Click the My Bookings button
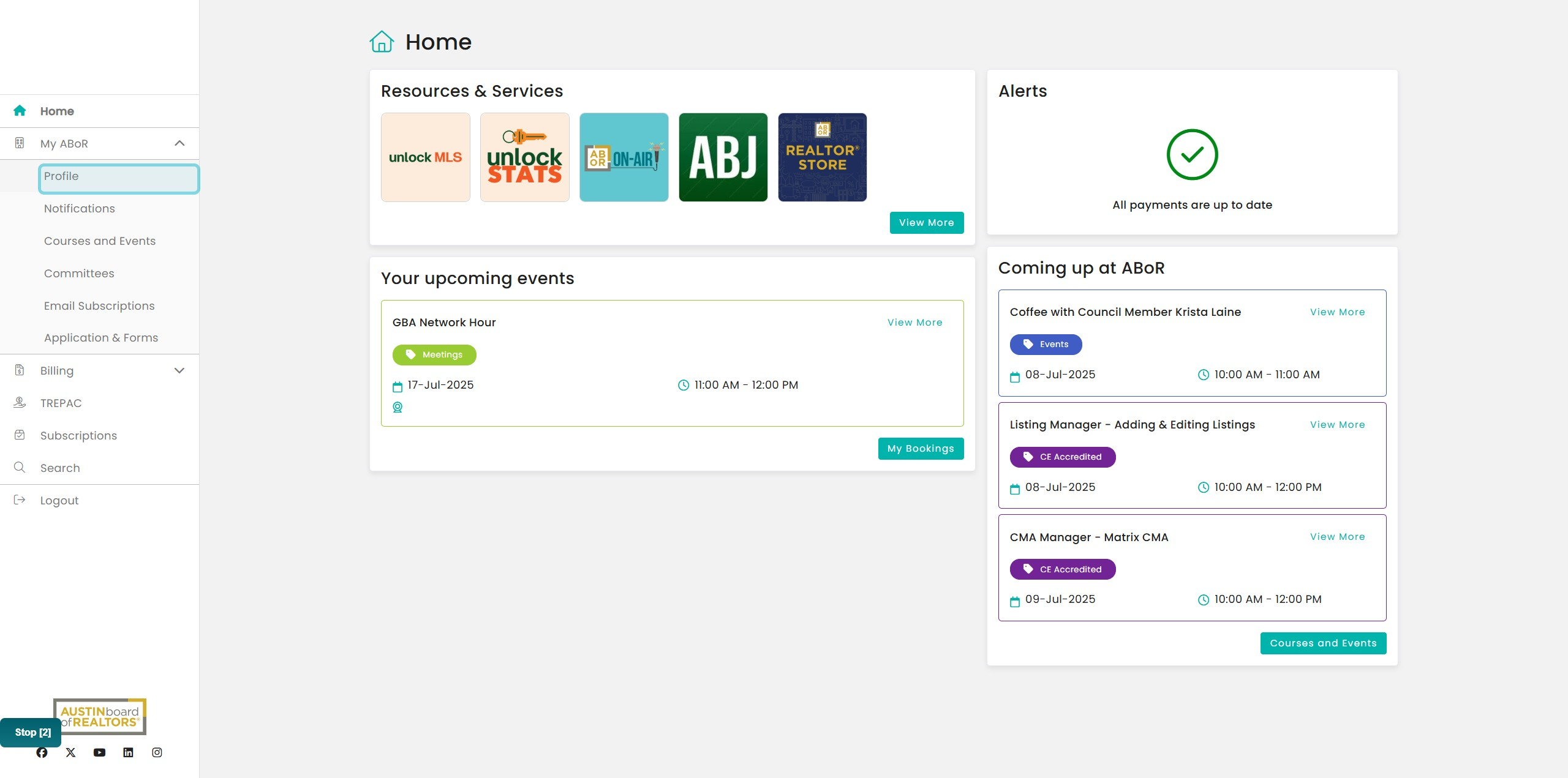Viewport: 1568px width, 778px height. [921, 449]
